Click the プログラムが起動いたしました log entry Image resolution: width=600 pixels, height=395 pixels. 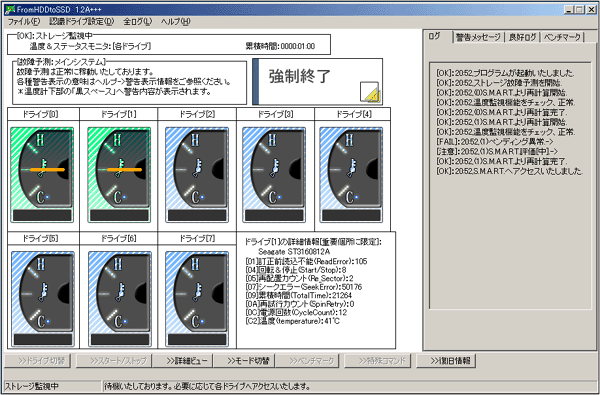pos(505,73)
